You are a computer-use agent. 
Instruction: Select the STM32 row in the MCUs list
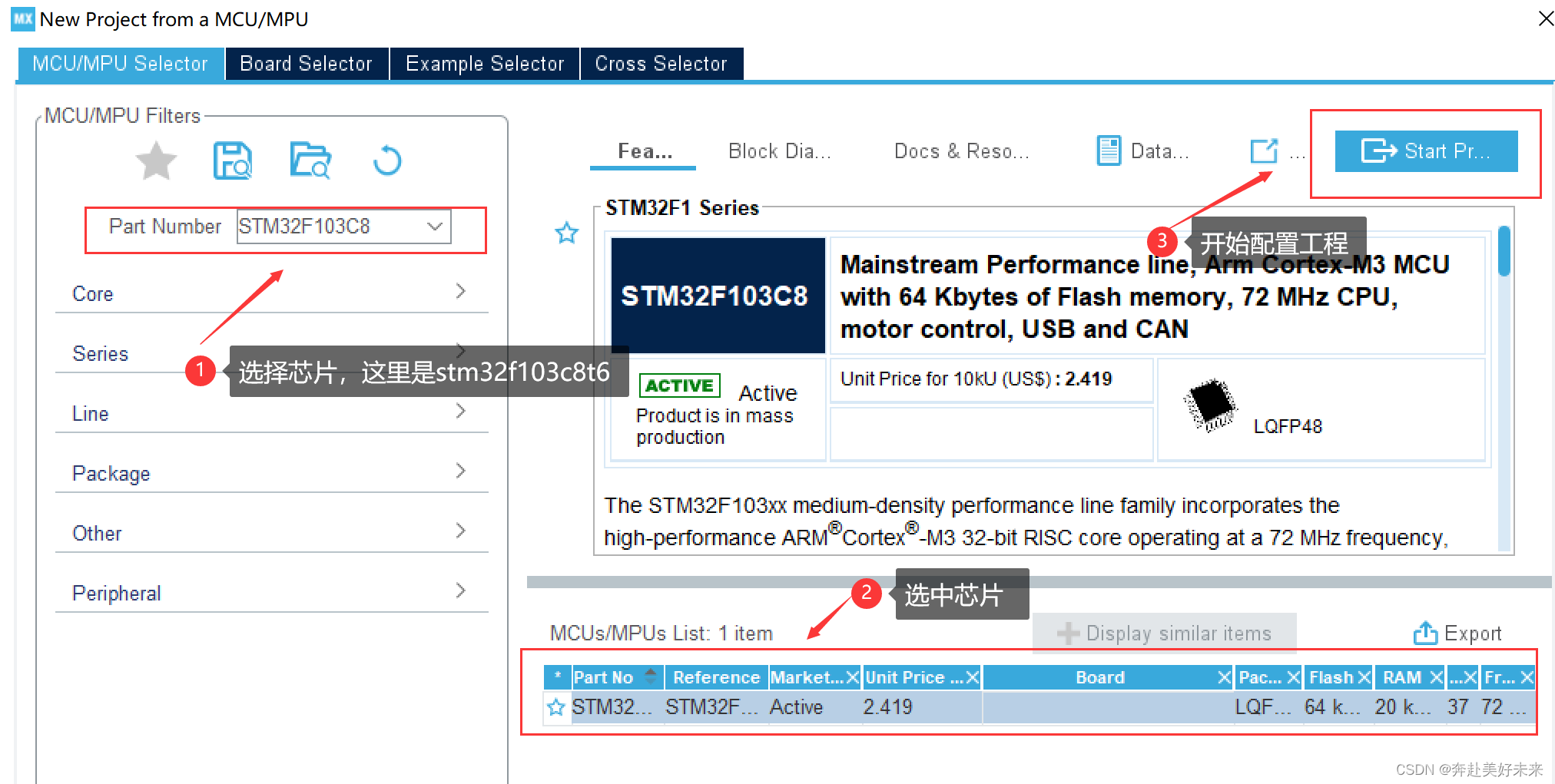(1039, 706)
